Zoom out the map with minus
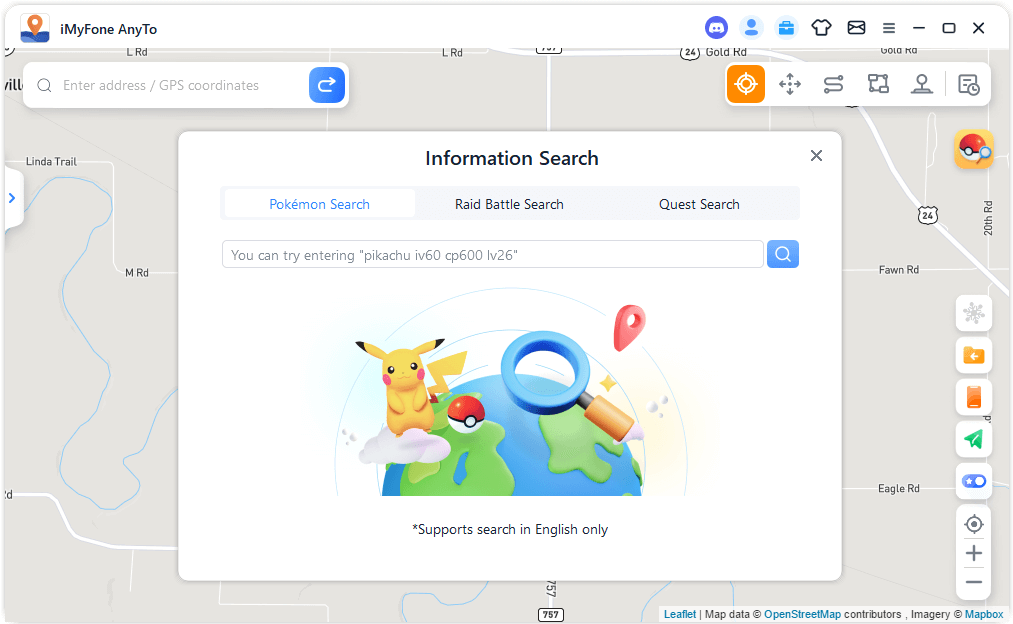 [974, 582]
